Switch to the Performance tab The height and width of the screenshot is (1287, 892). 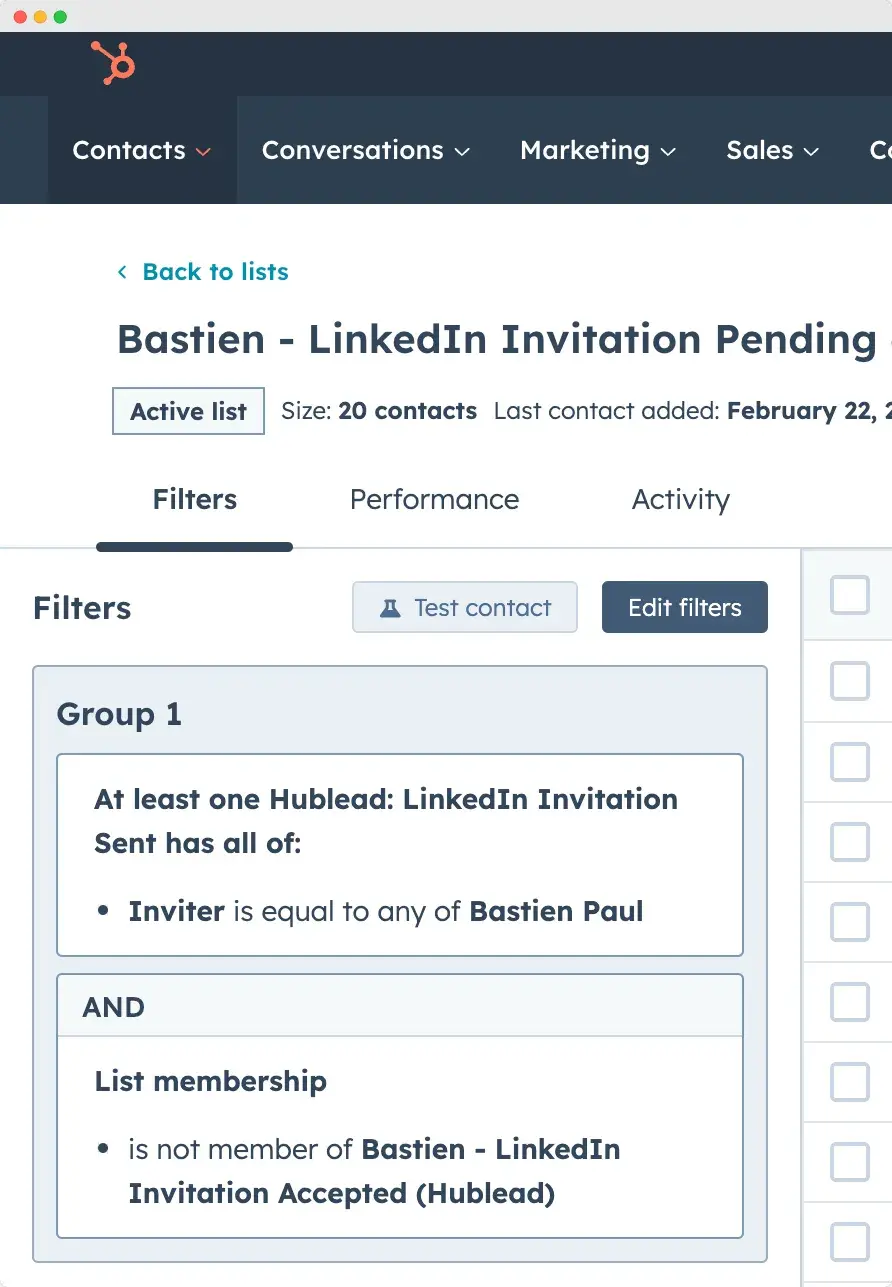(434, 500)
